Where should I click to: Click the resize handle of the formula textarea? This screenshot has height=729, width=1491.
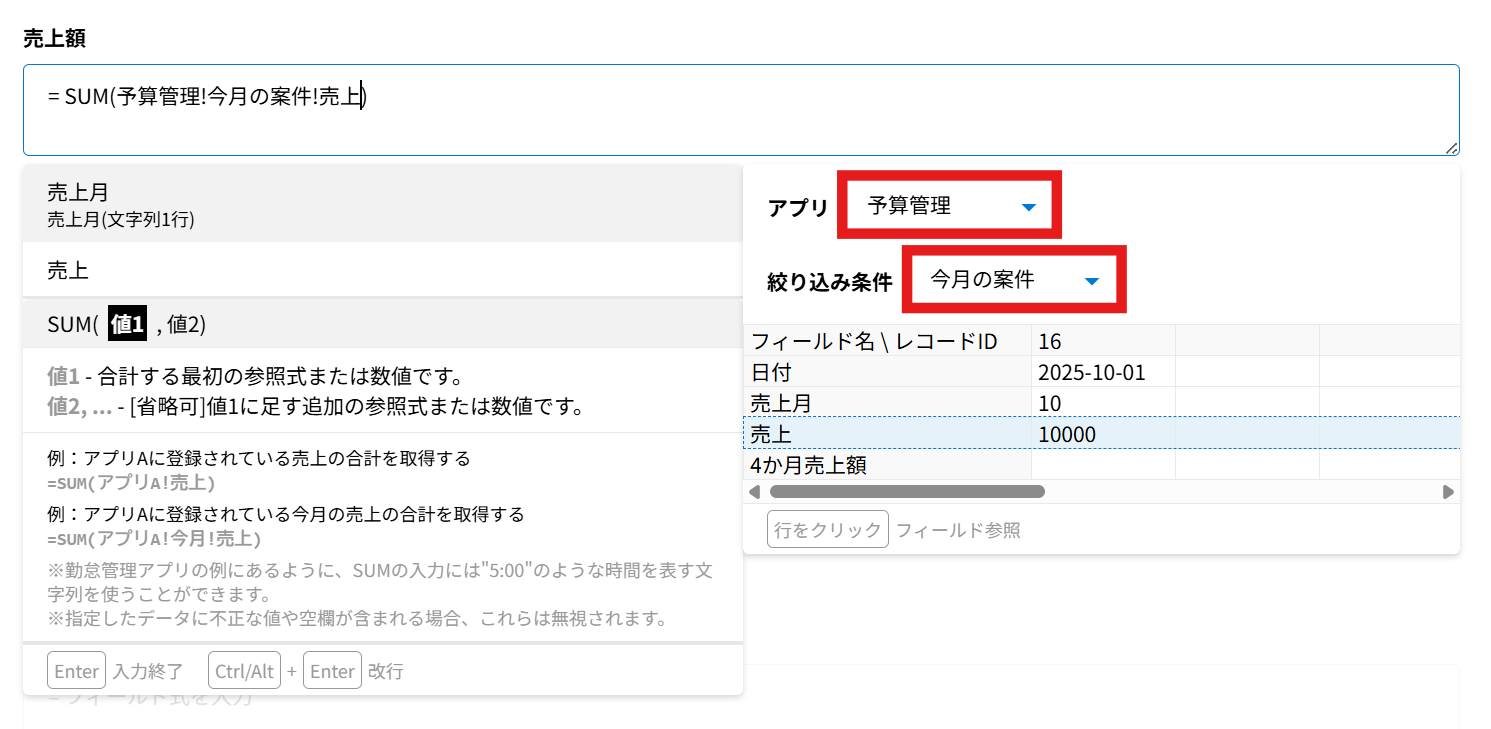tap(1452, 148)
